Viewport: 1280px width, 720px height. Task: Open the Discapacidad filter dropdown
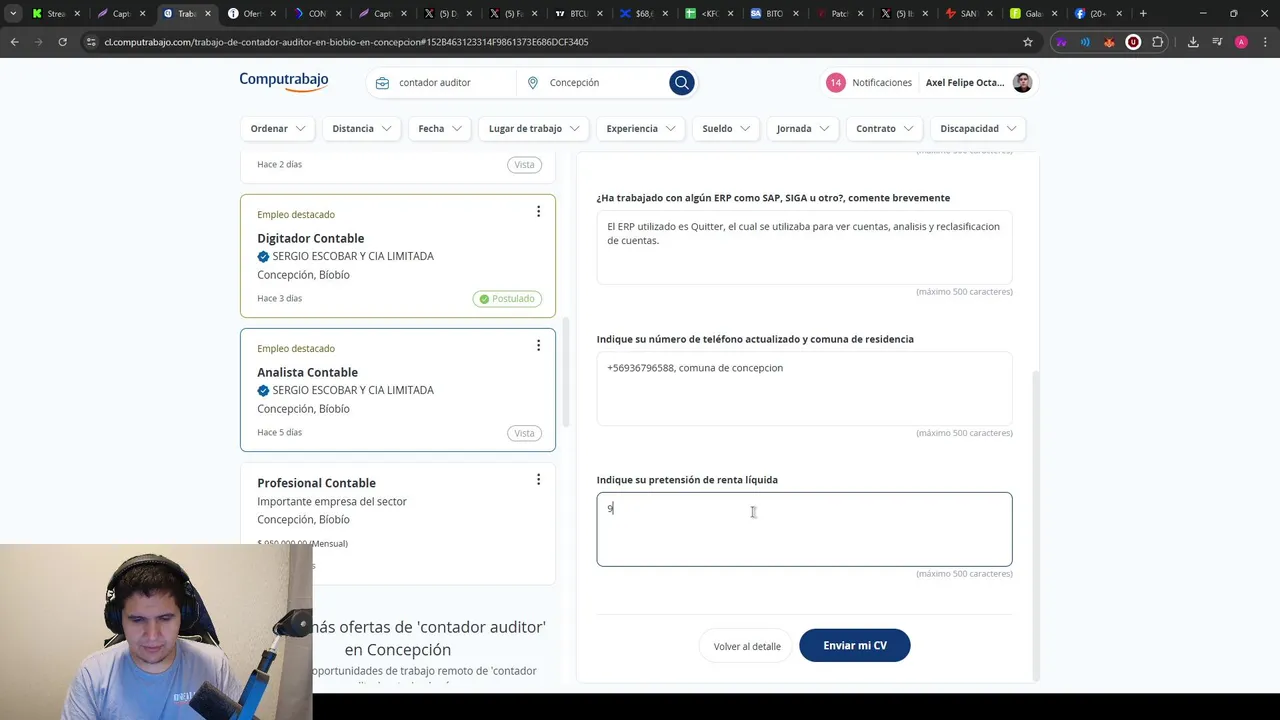click(978, 129)
